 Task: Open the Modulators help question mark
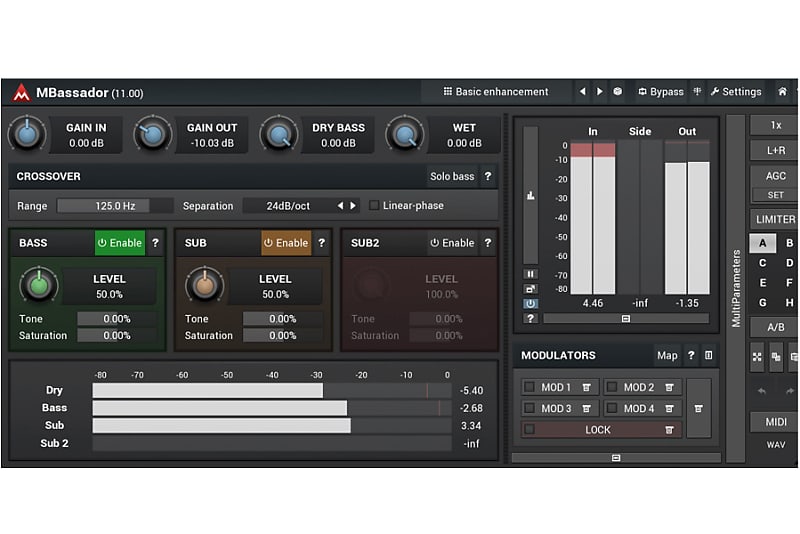(691, 355)
